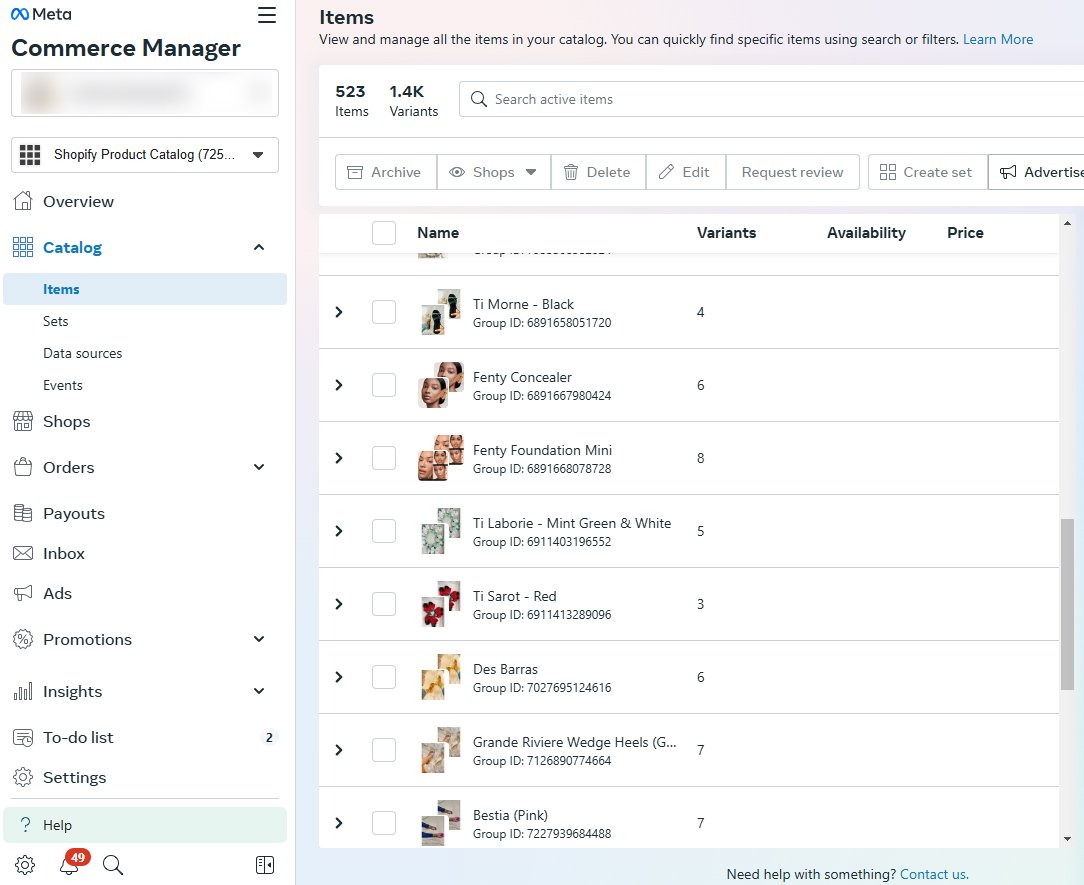Check the Fenty Concealer row checkbox

point(384,385)
